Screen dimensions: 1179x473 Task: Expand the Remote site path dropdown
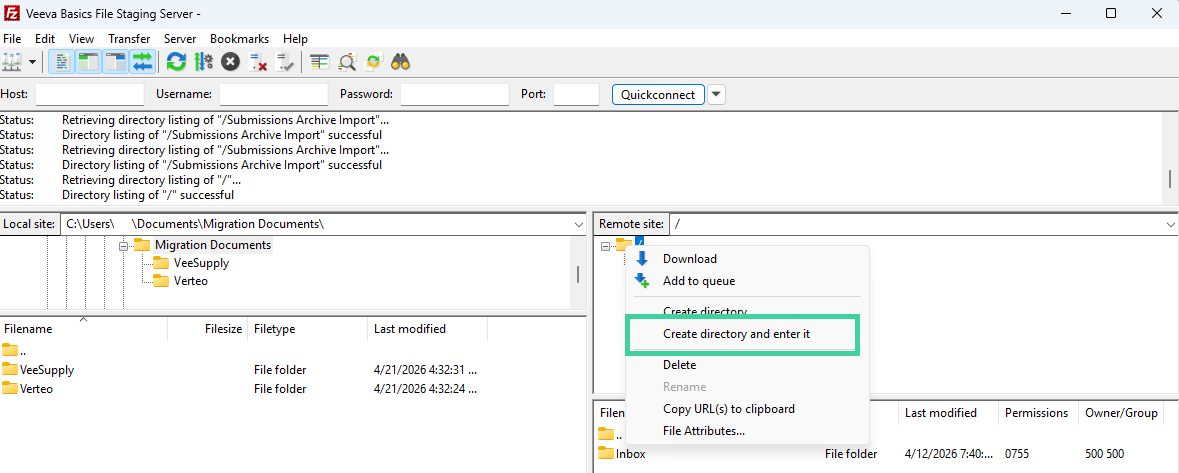tap(1171, 224)
